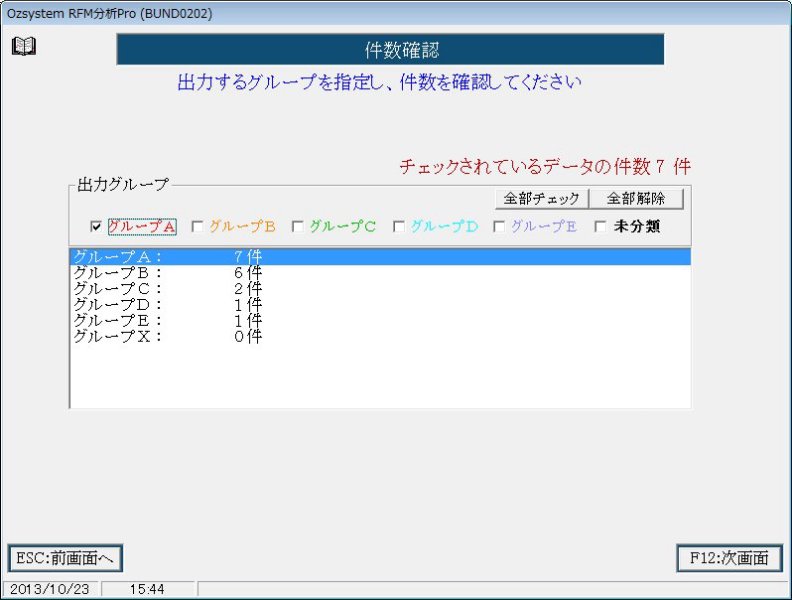The image size is (792, 600).
Task: Select list row グループD: 1件
Action: click(x=380, y=305)
